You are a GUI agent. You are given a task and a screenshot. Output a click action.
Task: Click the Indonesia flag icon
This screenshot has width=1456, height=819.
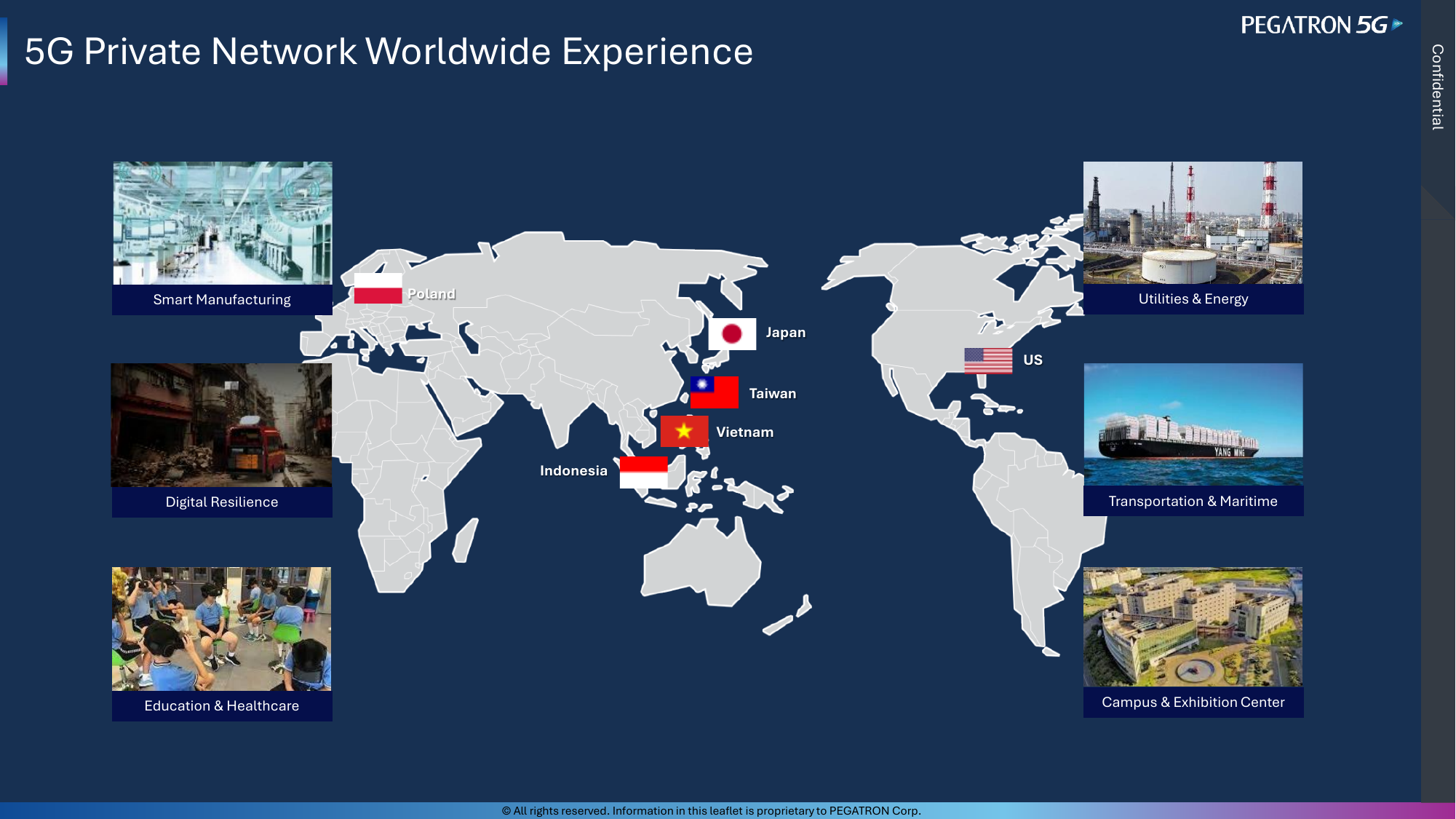click(x=643, y=472)
